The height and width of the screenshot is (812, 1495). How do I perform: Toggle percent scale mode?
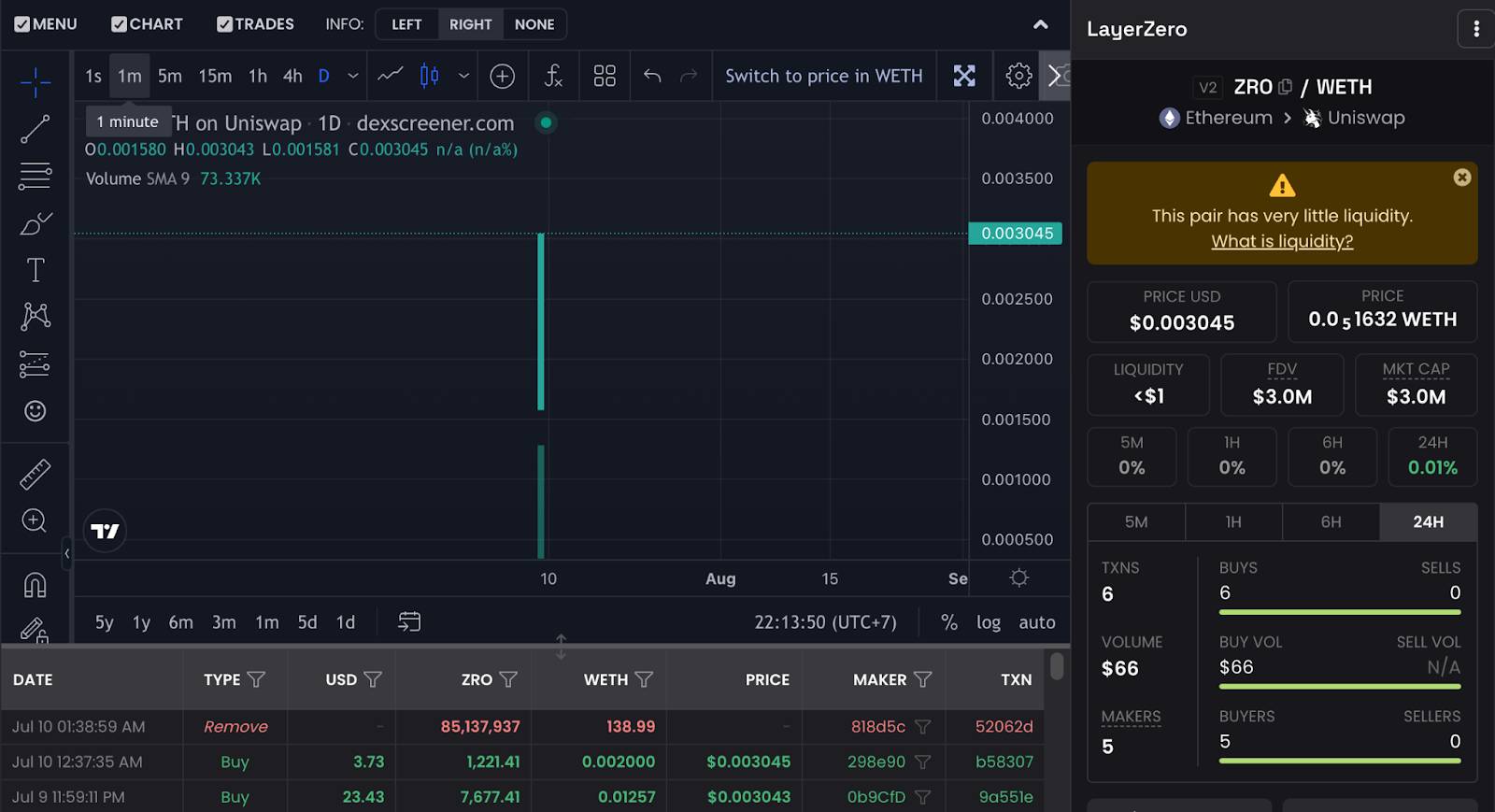(x=949, y=622)
